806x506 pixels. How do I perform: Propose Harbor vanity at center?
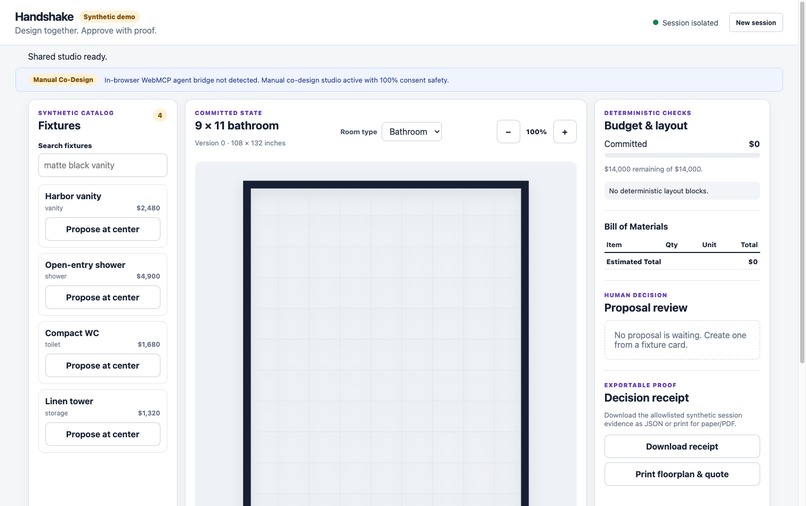click(103, 229)
